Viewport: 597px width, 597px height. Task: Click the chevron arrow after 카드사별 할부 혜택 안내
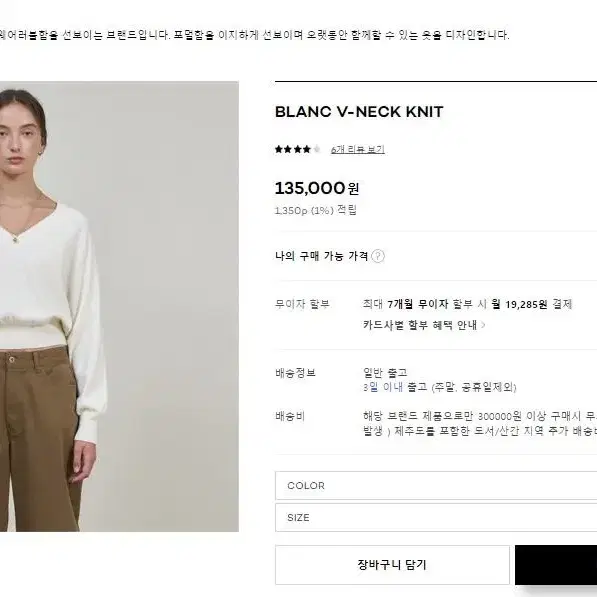click(x=483, y=325)
